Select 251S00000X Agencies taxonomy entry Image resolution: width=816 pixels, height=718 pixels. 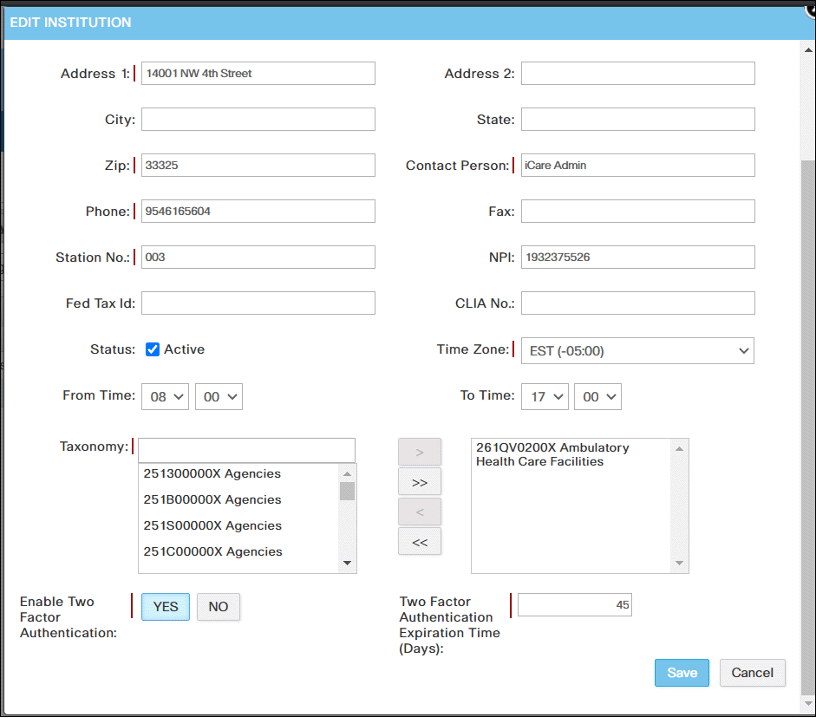[x=212, y=526]
